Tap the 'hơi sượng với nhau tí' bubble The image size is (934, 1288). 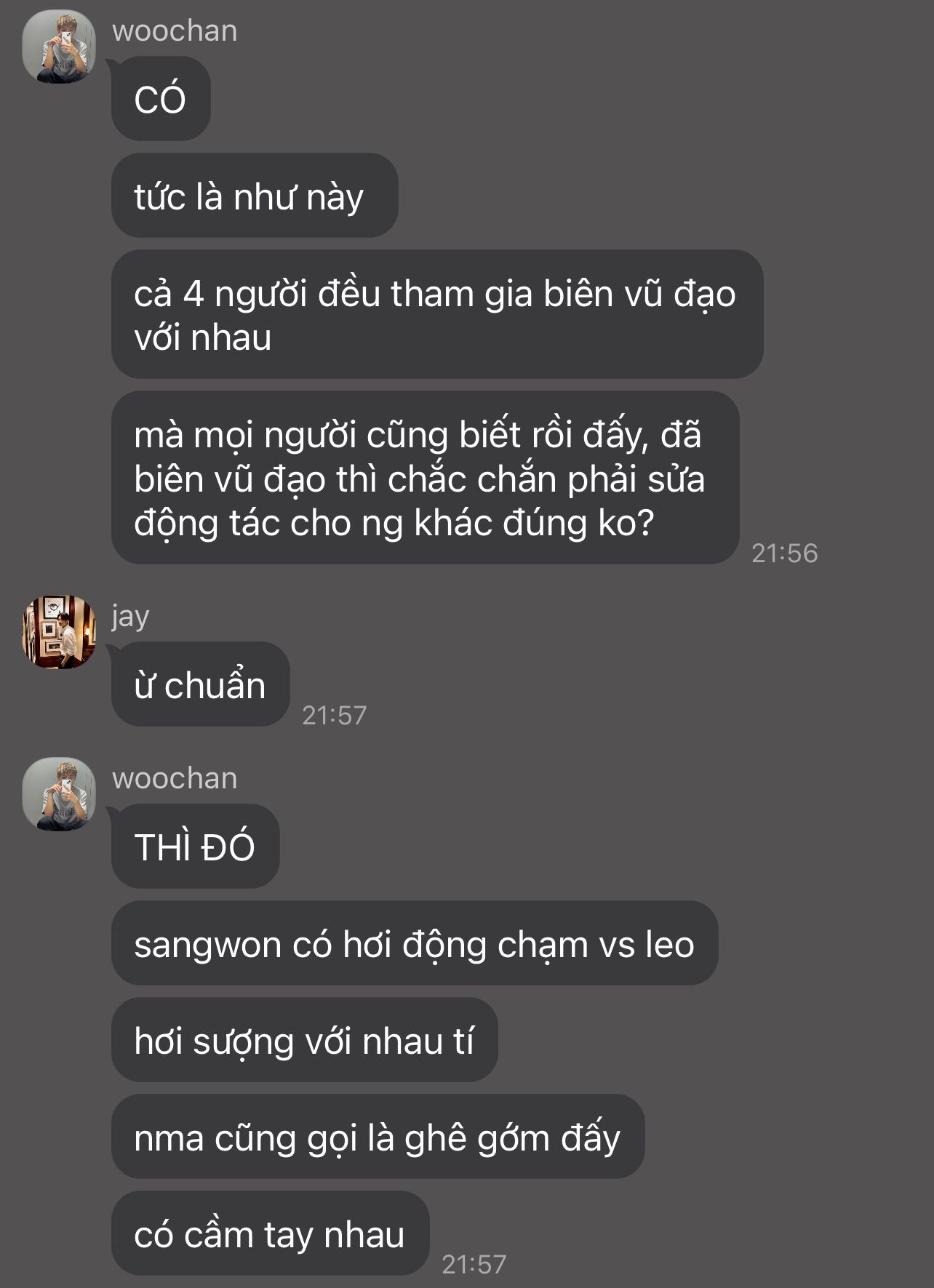click(304, 1040)
